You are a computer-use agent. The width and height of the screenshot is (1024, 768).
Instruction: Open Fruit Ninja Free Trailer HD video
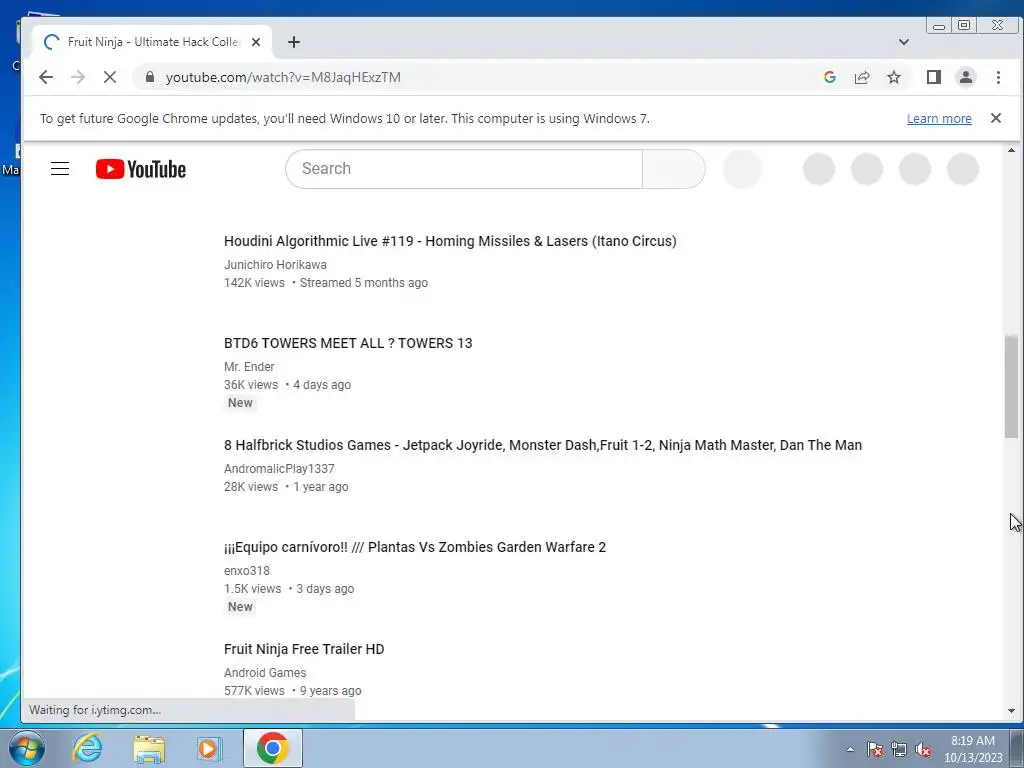304,648
